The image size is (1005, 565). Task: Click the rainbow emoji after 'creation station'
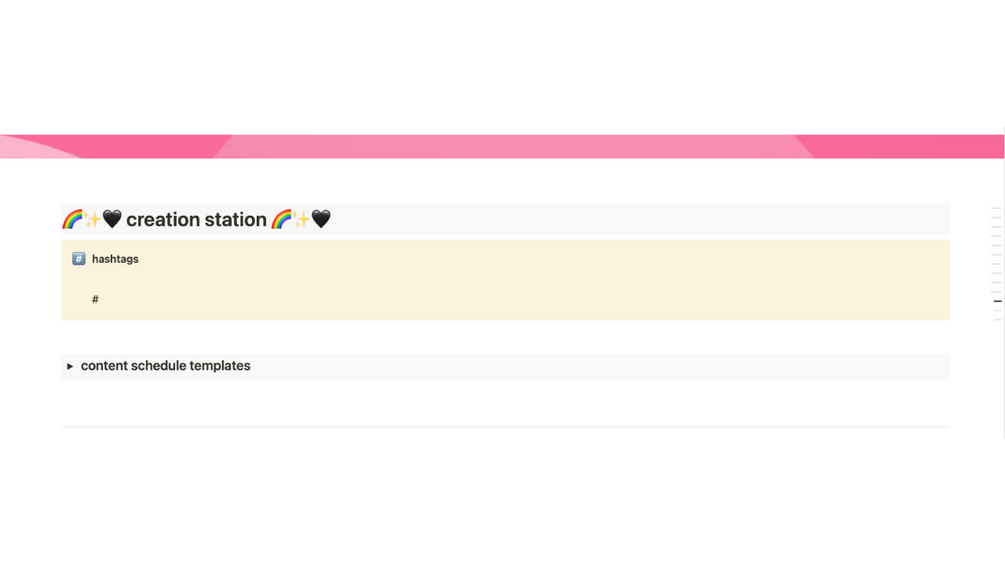pos(281,219)
